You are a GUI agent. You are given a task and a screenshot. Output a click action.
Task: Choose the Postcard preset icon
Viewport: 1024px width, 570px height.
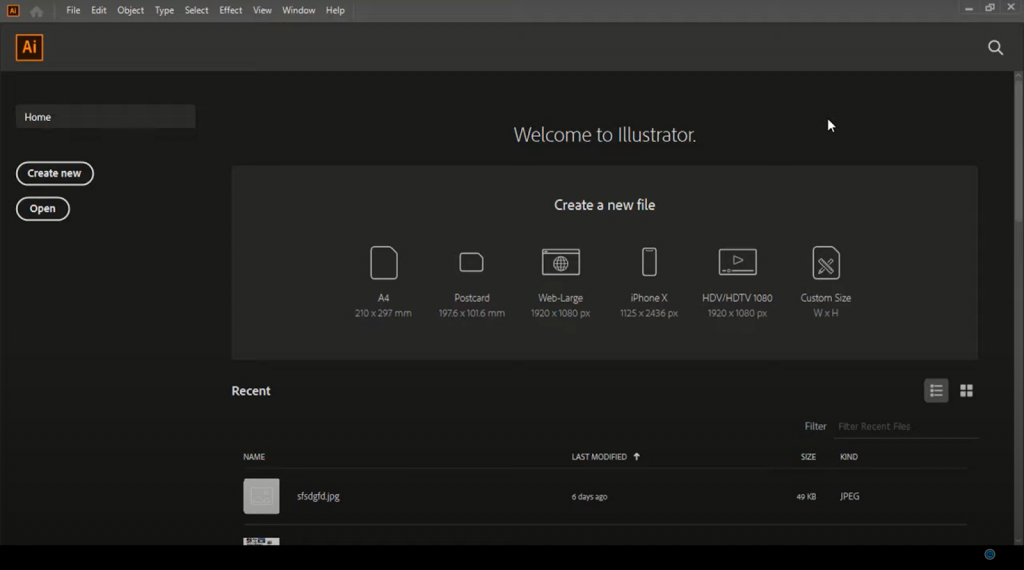pos(472,262)
